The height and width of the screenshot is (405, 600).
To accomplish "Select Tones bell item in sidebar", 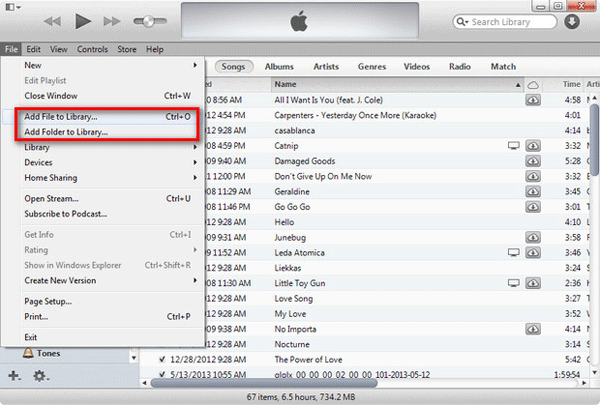I will coord(41,353).
